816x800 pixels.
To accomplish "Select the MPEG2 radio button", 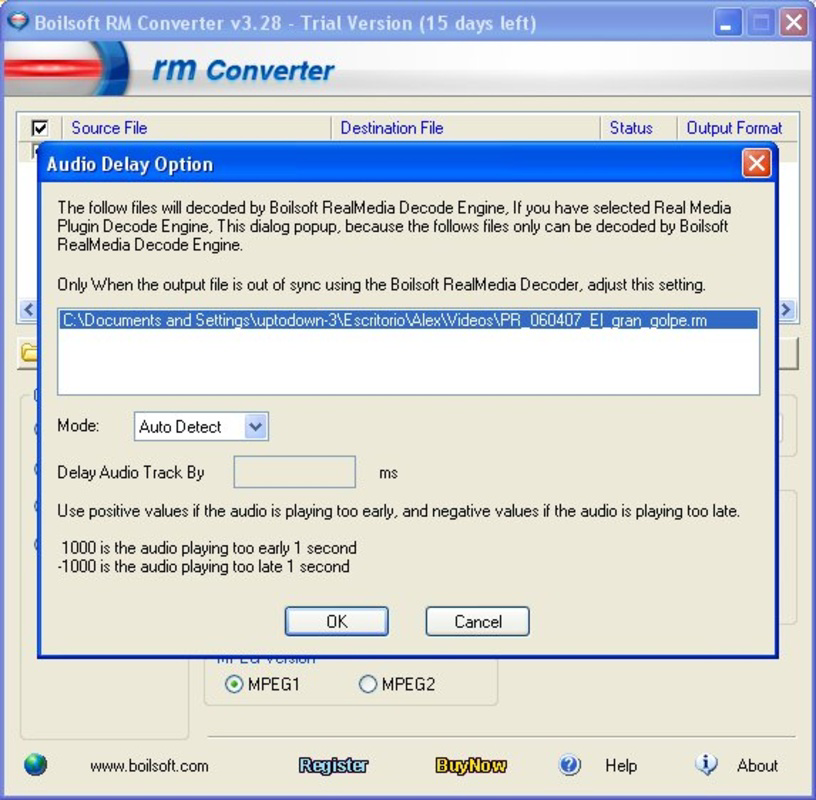I will pos(367,684).
